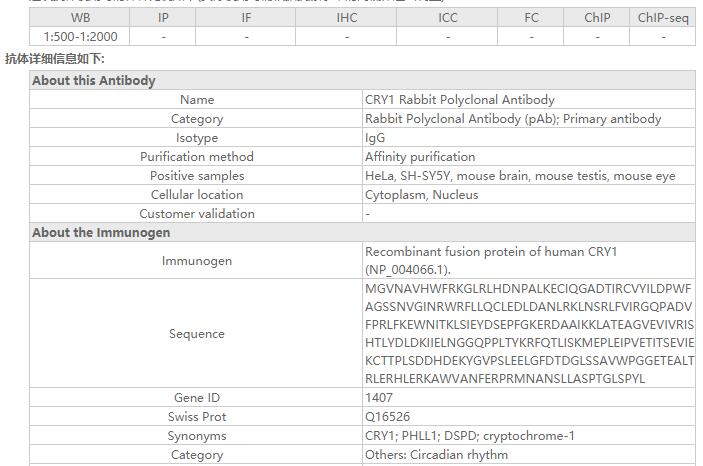Click the Gene ID value 1407
The image size is (703, 466).
[x=378, y=398]
